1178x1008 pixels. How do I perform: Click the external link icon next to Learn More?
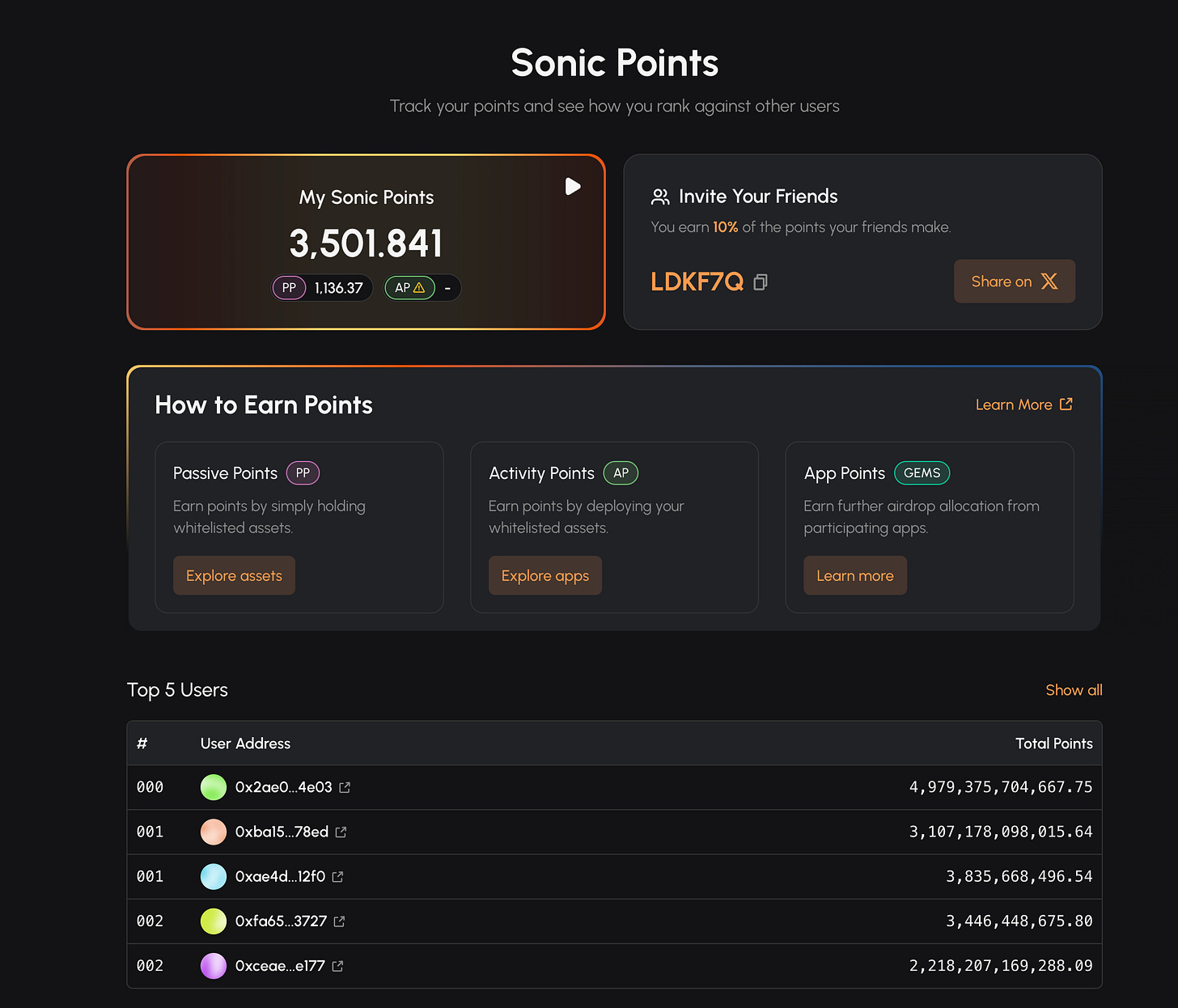(x=1066, y=404)
